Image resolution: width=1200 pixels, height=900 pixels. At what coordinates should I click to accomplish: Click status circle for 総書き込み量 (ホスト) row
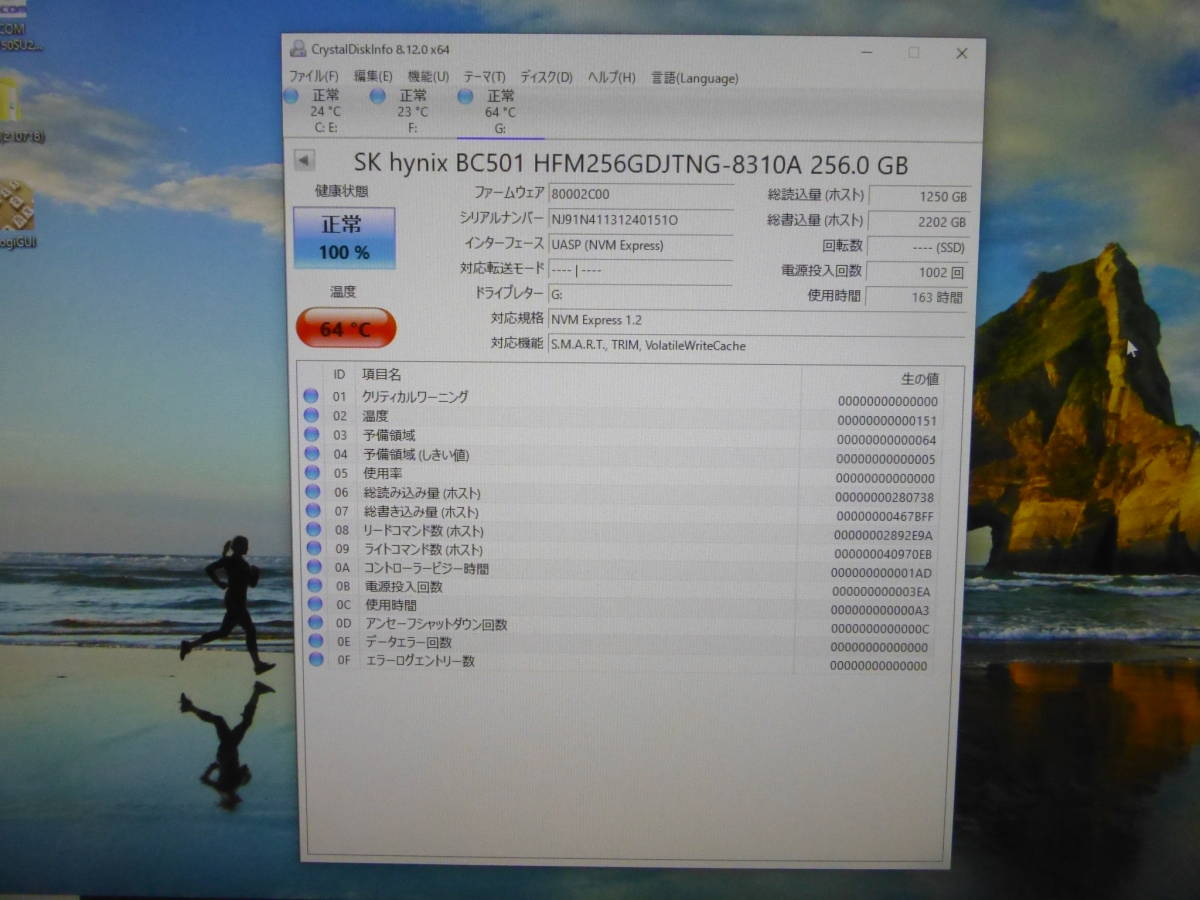(x=313, y=510)
